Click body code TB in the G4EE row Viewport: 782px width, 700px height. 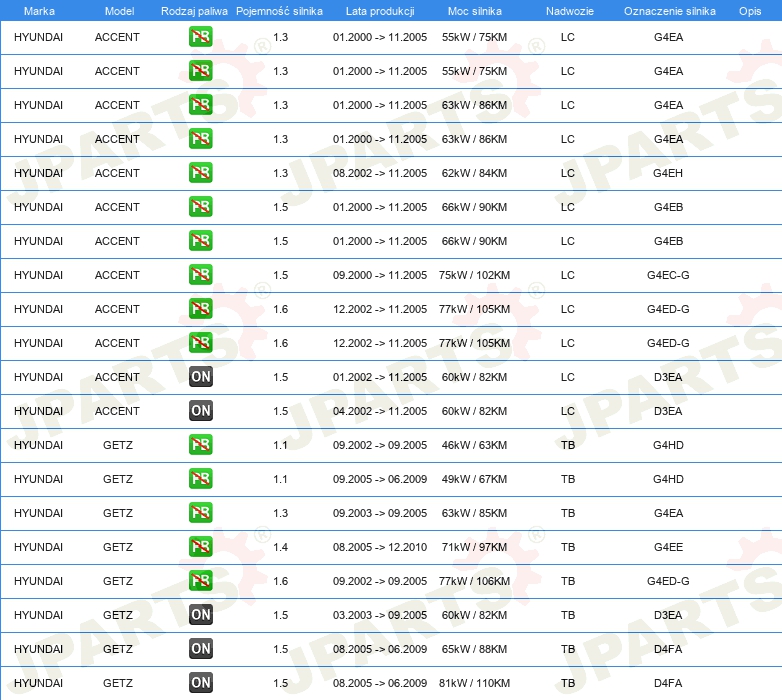(x=568, y=547)
